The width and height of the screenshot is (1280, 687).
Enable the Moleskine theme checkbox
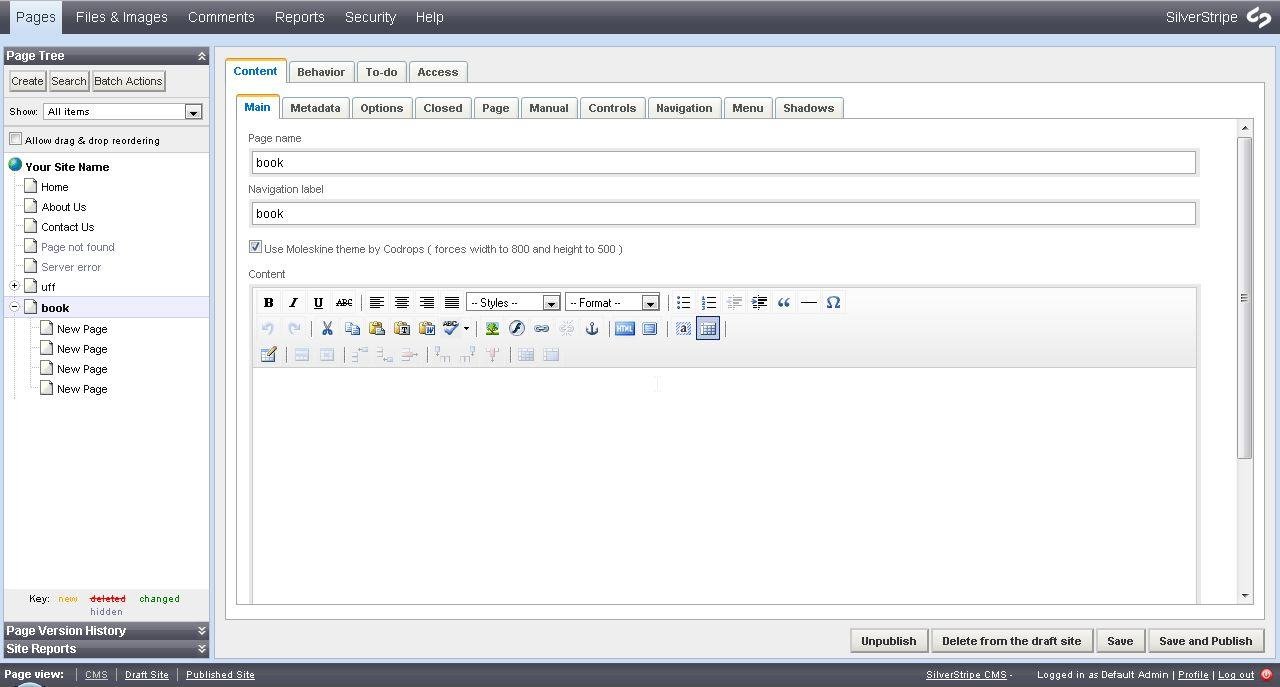[x=255, y=246]
